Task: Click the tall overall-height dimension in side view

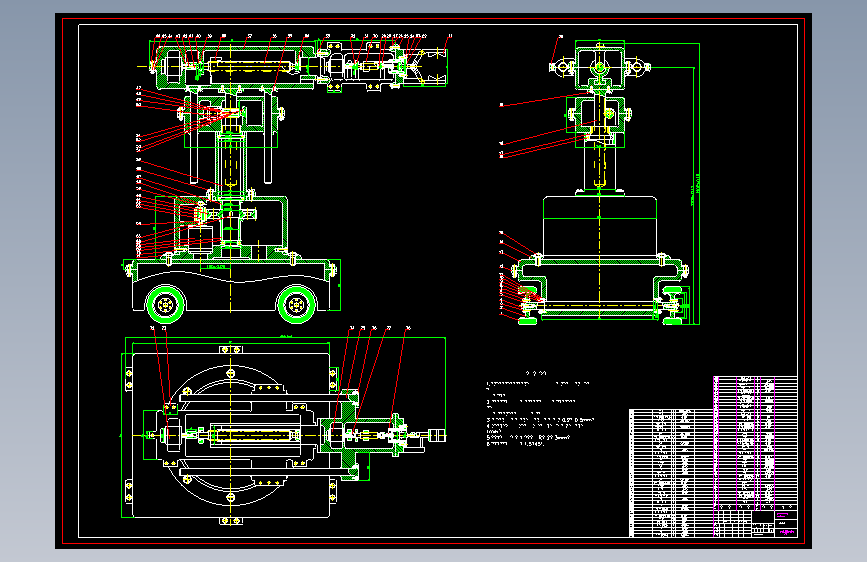Action: click(x=698, y=183)
